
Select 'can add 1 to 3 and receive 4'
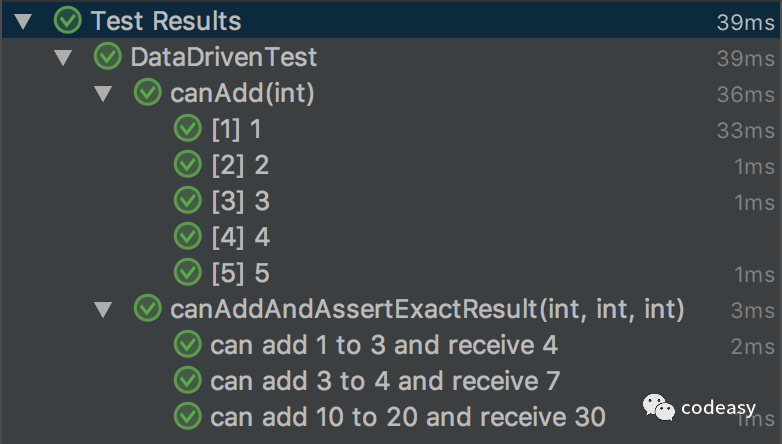384,345
